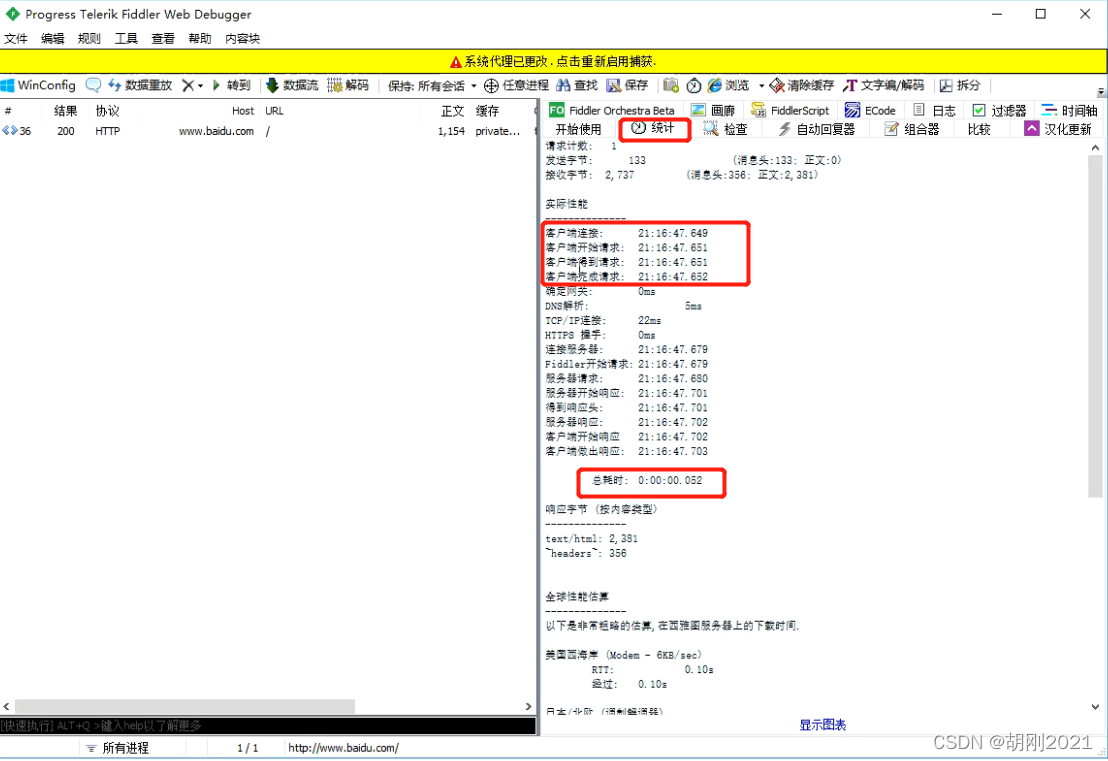Open the 文字编/解码 TextWizard tool
The height and width of the screenshot is (761, 1108).
pos(883,85)
